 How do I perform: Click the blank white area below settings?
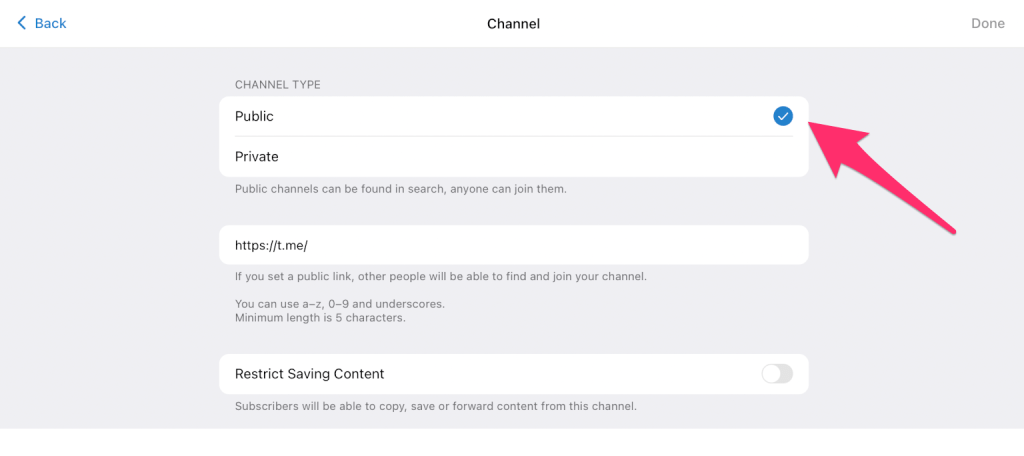(x=512, y=442)
